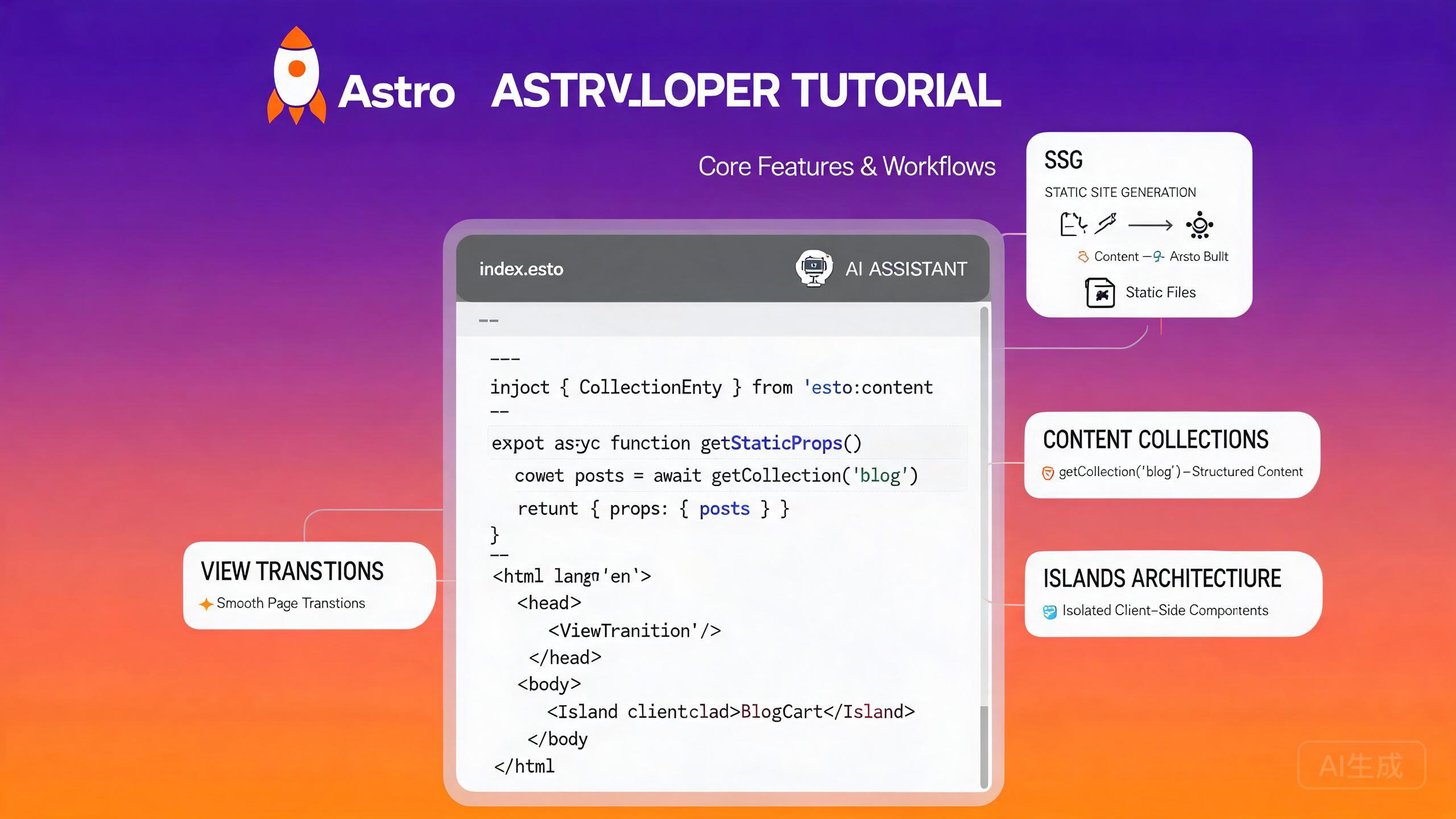
Task: Click the SSG card heading
Action: click(x=1064, y=160)
